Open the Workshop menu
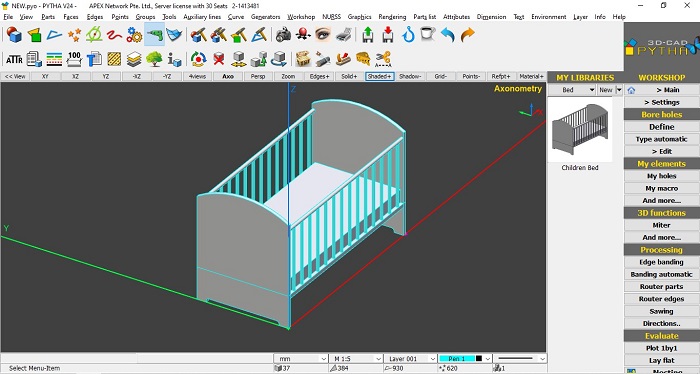The width and height of the screenshot is (700, 374). [301, 17]
